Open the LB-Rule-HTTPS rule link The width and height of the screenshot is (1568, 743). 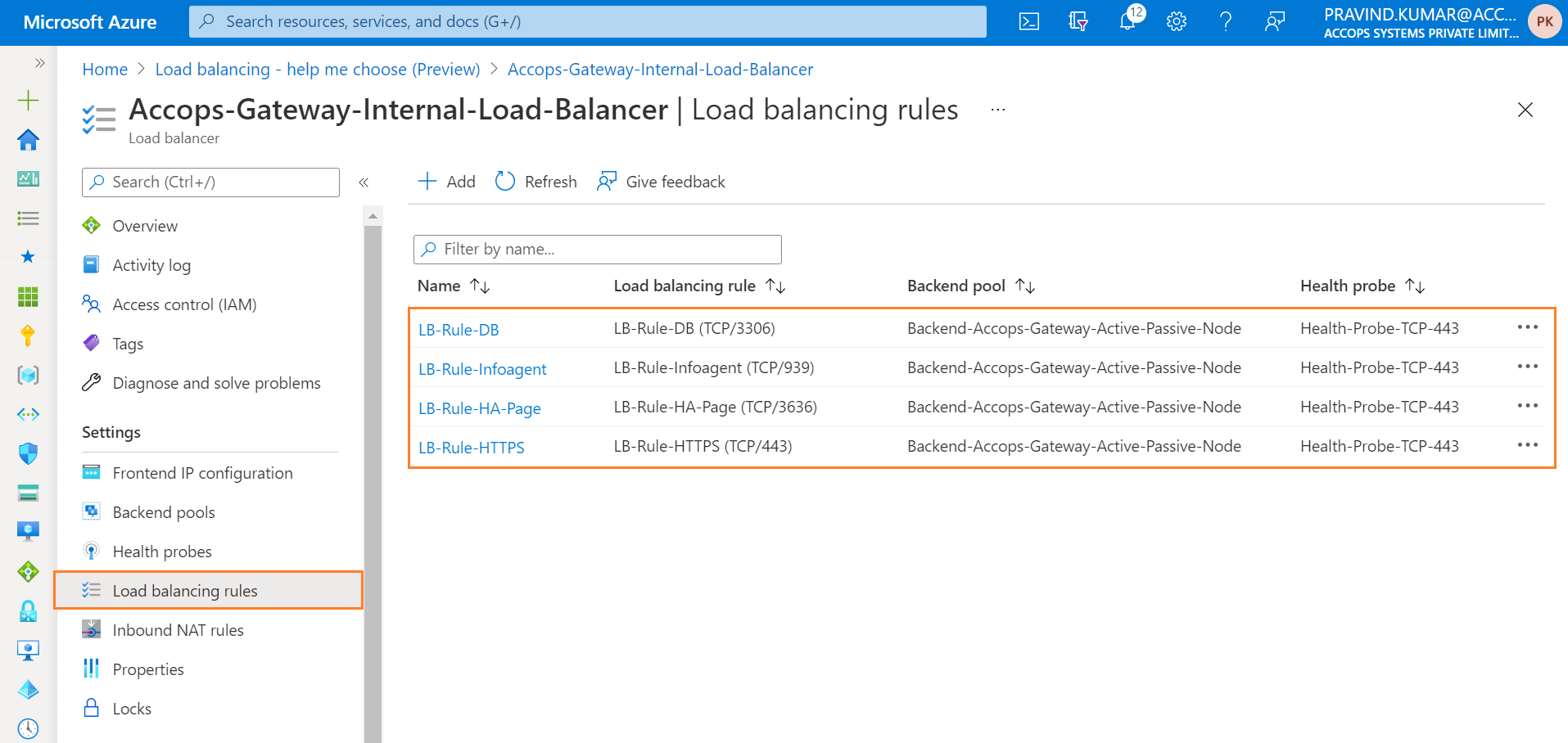[472, 448]
